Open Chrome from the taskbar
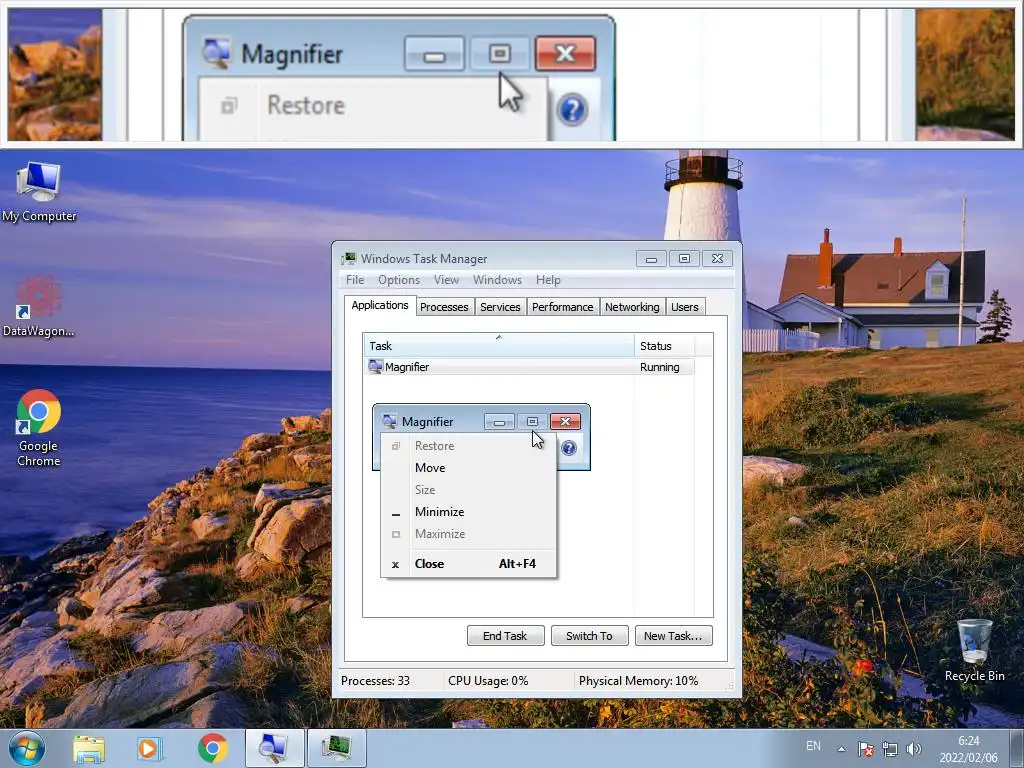 [x=213, y=748]
